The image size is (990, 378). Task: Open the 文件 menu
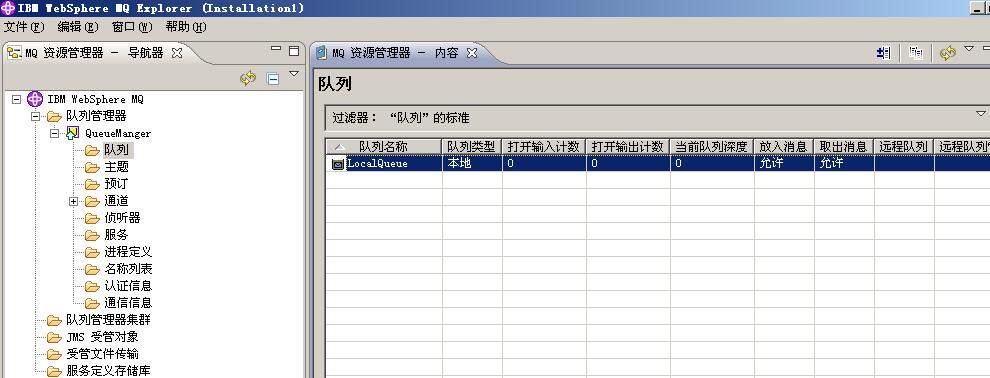point(24,27)
